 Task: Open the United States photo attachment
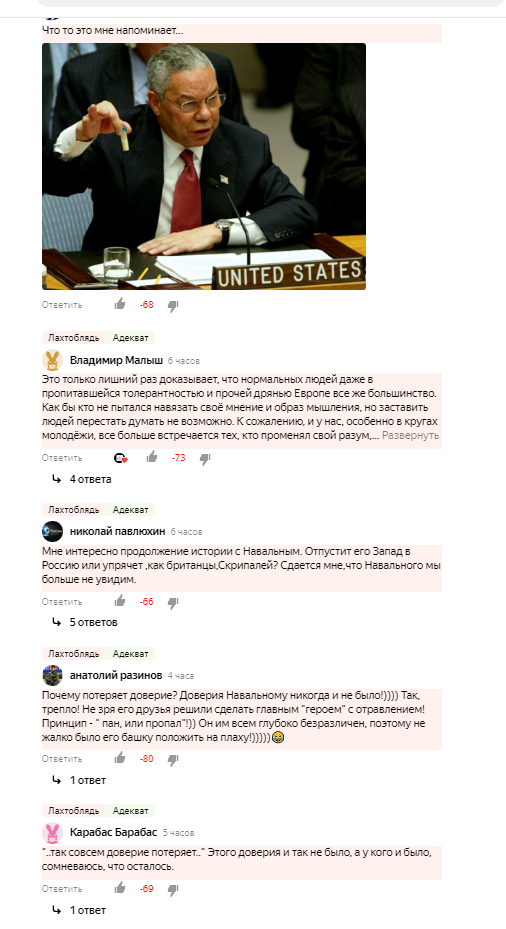pyautogui.click(x=204, y=166)
